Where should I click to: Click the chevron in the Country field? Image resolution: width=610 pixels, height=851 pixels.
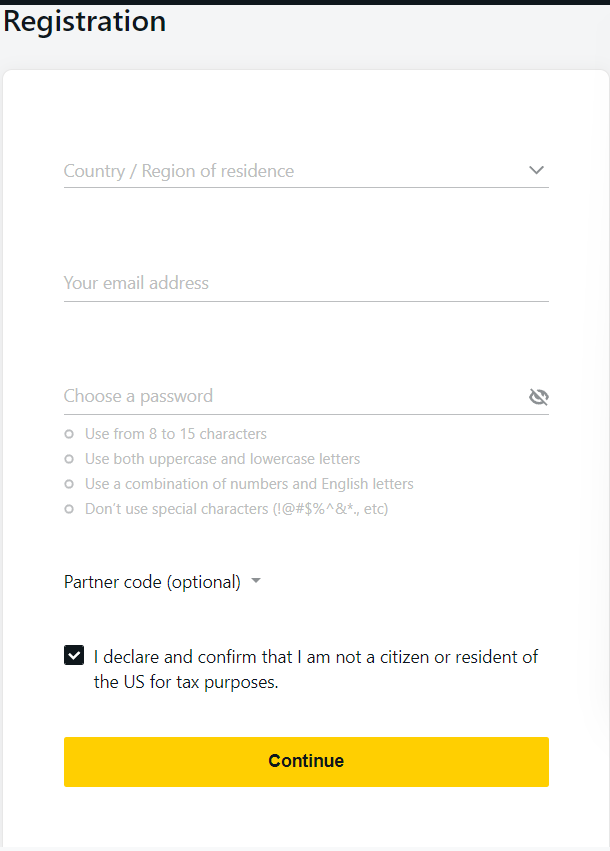536,170
